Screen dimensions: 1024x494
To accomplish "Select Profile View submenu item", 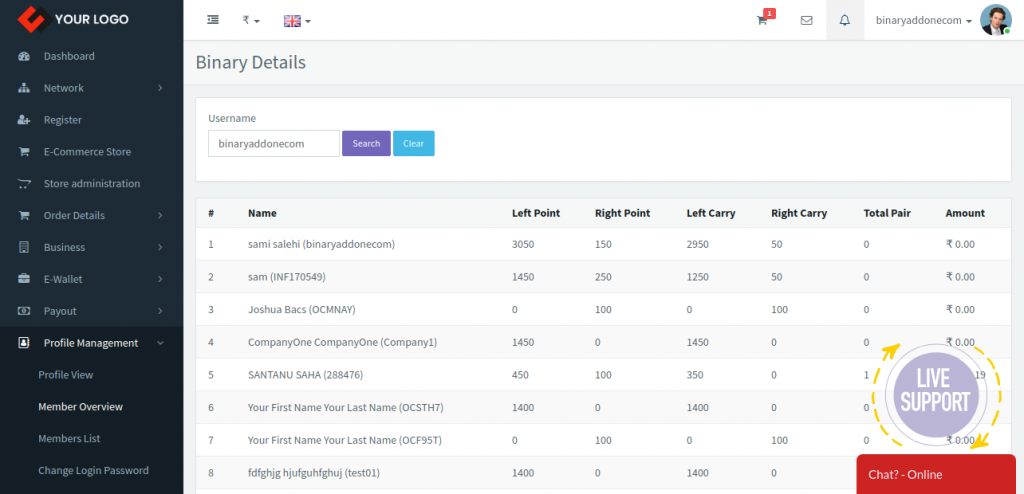I will [66, 375].
